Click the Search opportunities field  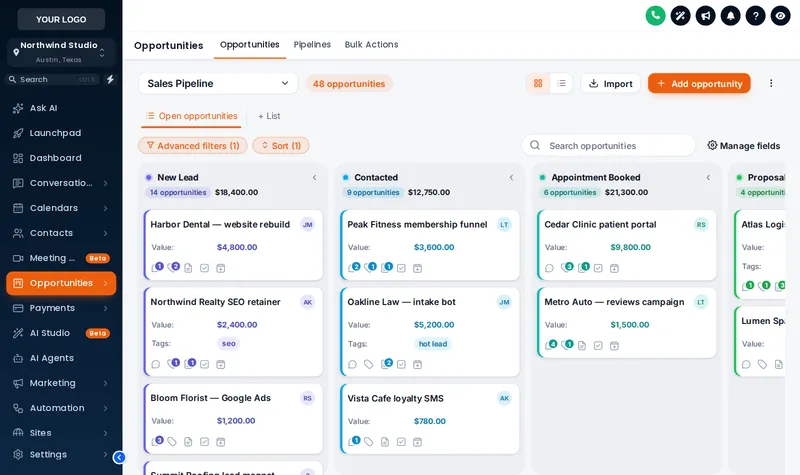[x=609, y=146]
